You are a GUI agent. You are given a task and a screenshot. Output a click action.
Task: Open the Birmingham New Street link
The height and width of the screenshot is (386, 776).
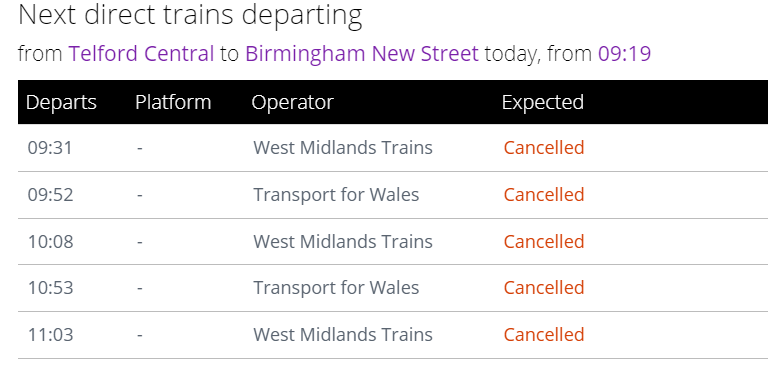tap(362, 53)
